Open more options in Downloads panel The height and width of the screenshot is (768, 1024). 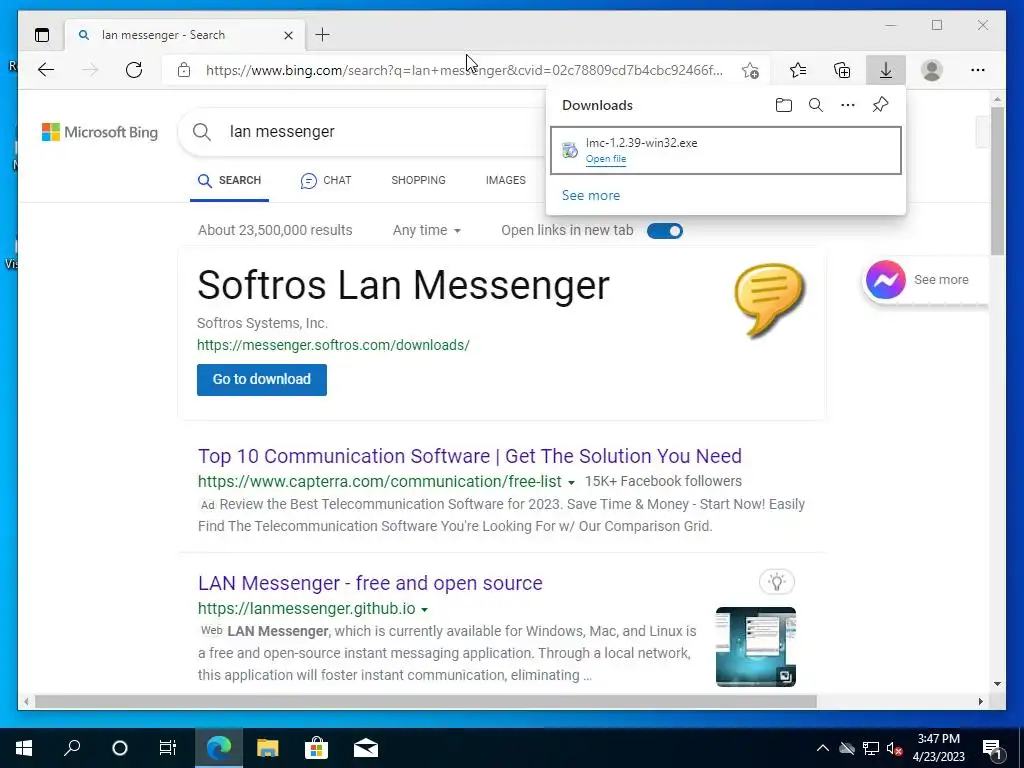pyautogui.click(x=848, y=105)
